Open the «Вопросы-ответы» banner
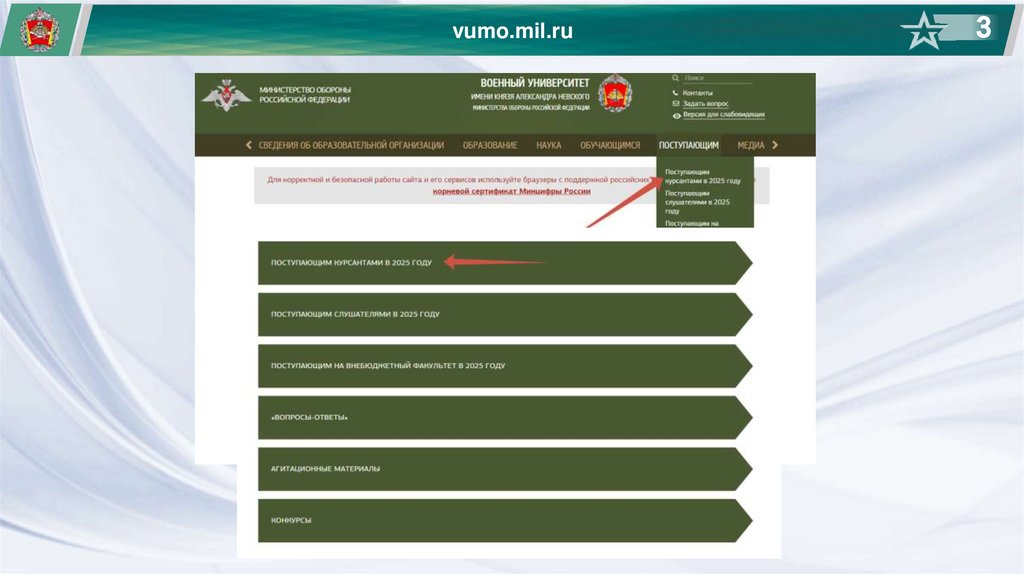This screenshot has width=1024, height=574. pos(505,417)
